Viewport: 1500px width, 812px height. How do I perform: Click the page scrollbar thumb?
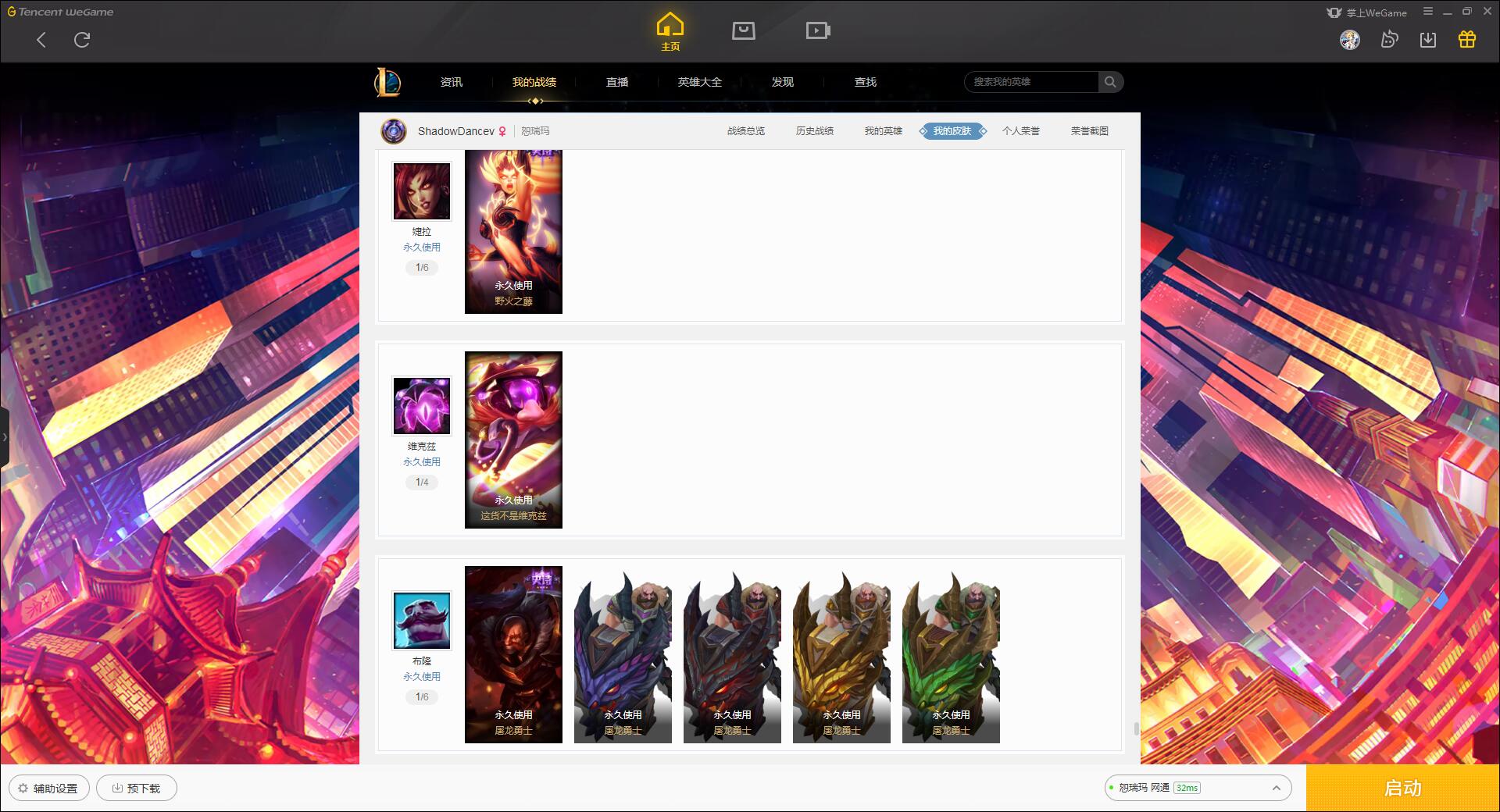point(1137,729)
